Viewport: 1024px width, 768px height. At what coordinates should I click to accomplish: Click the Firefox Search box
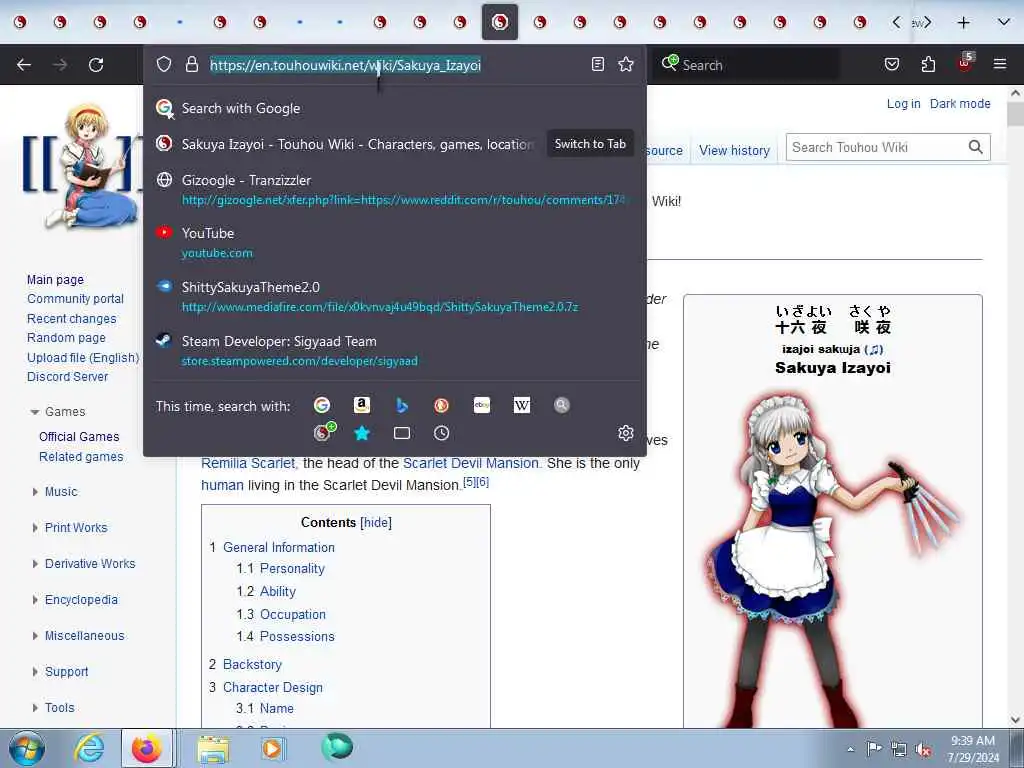pos(746,65)
